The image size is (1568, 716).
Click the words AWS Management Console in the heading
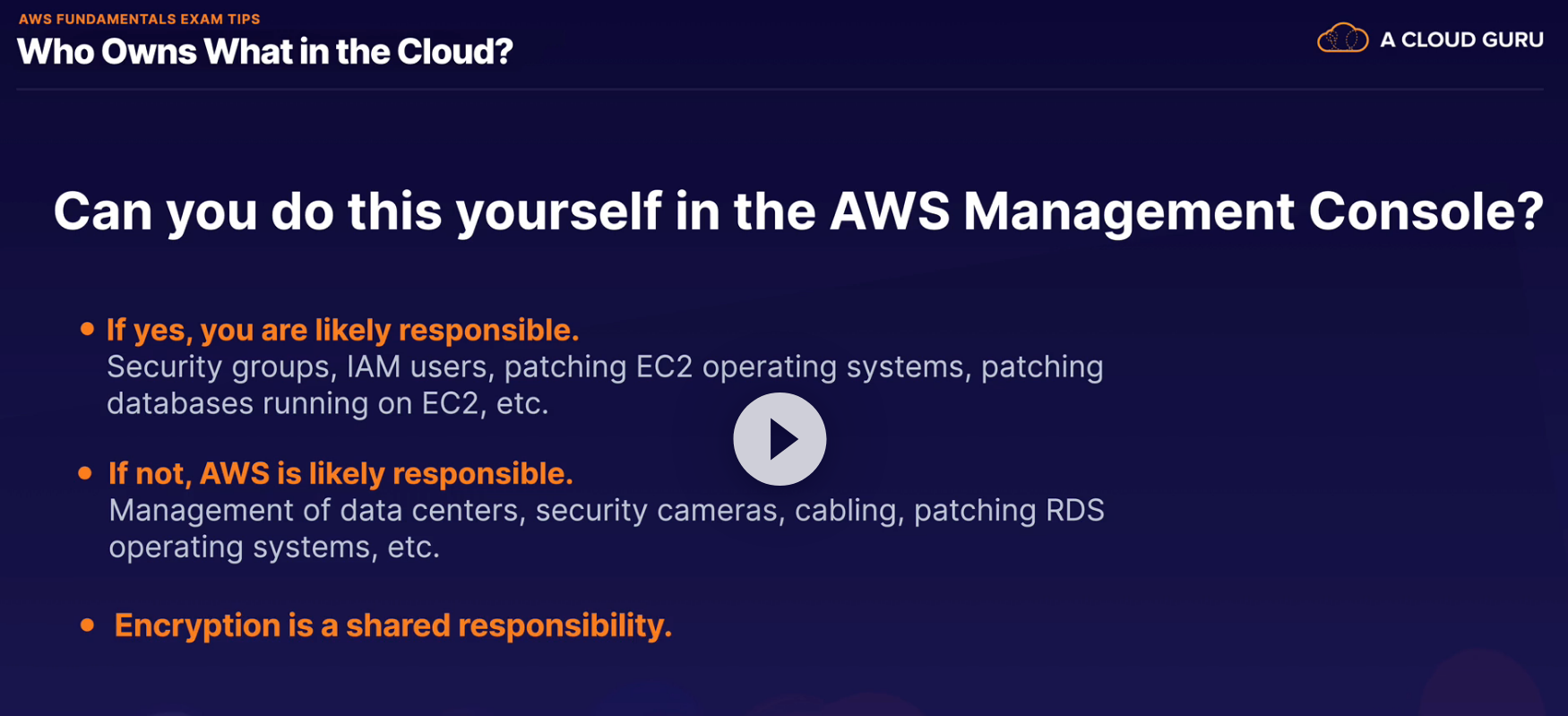1185,211
